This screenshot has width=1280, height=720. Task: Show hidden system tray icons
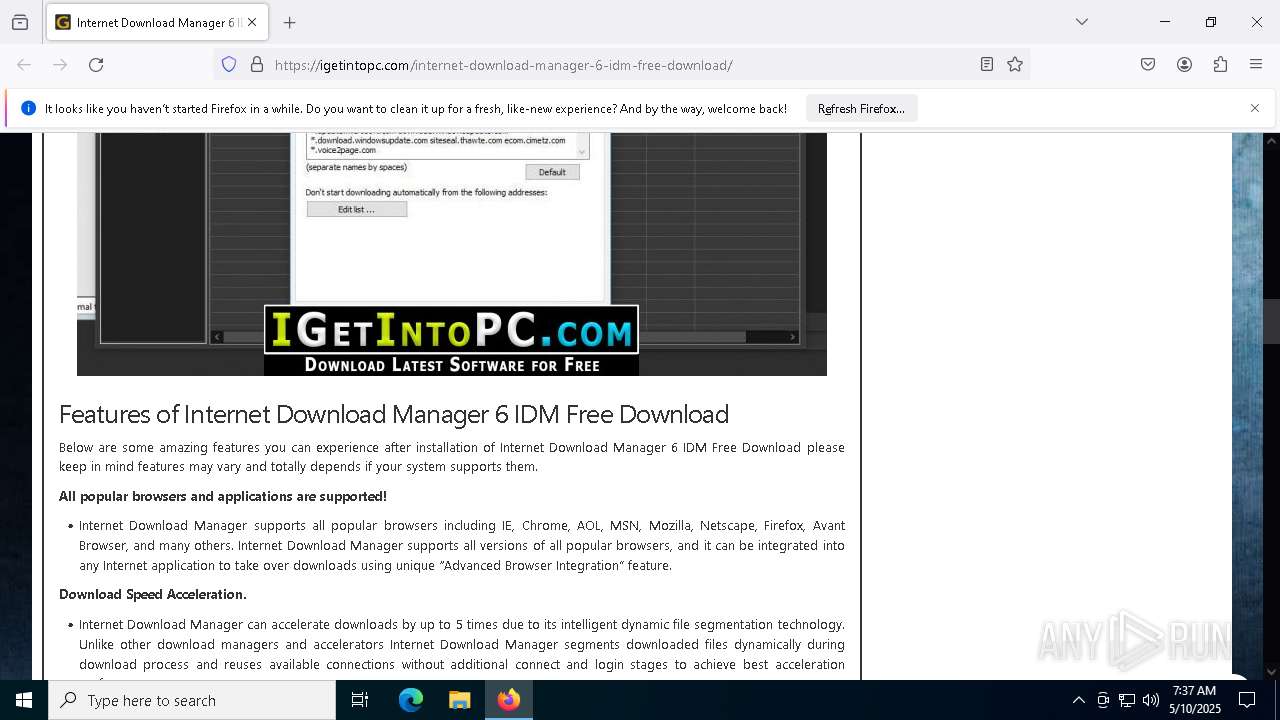tap(1078, 700)
